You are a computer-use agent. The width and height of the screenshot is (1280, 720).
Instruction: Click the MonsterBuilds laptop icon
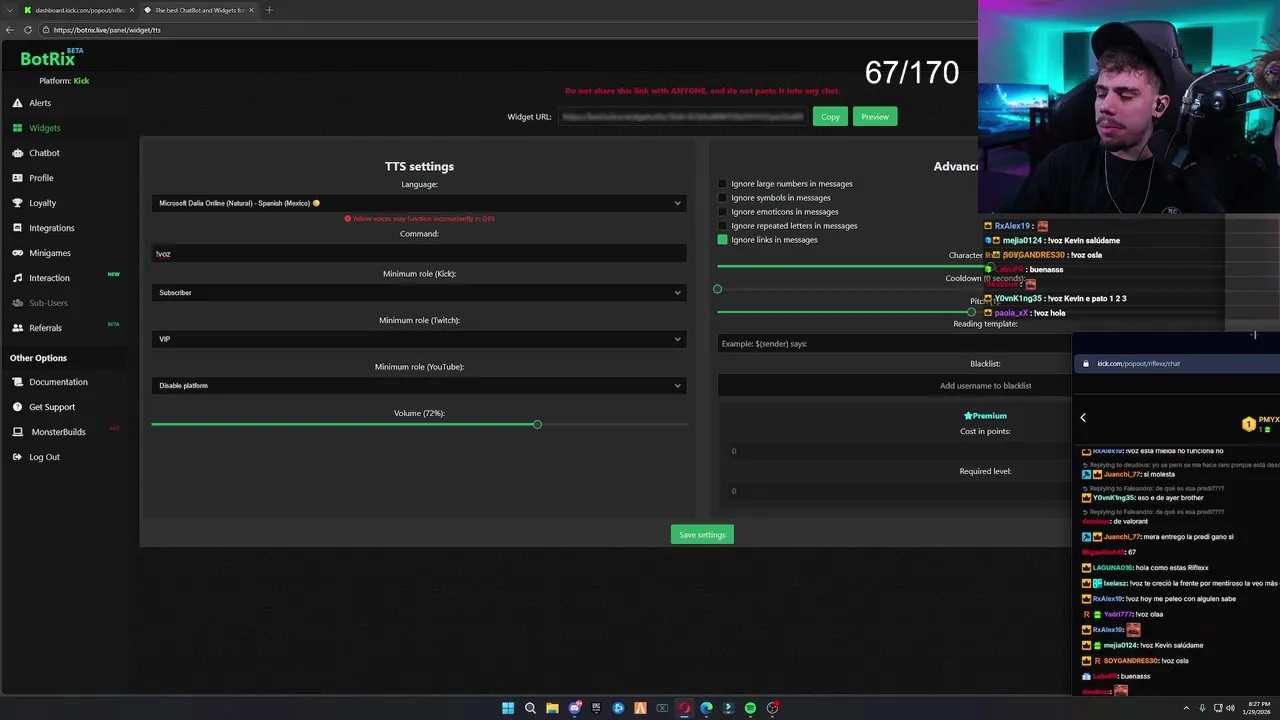click(18, 432)
